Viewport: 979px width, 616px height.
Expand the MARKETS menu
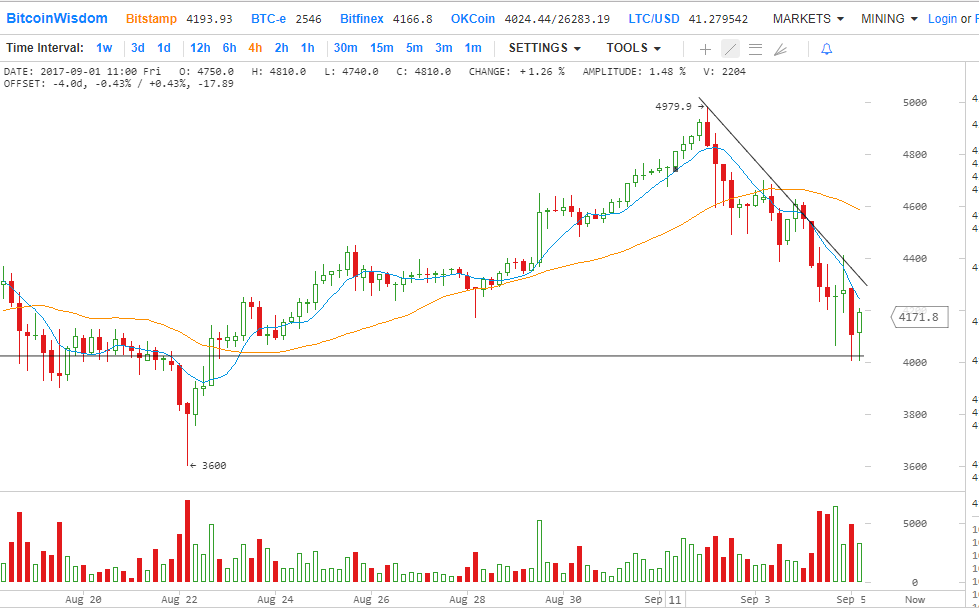tap(807, 18)
